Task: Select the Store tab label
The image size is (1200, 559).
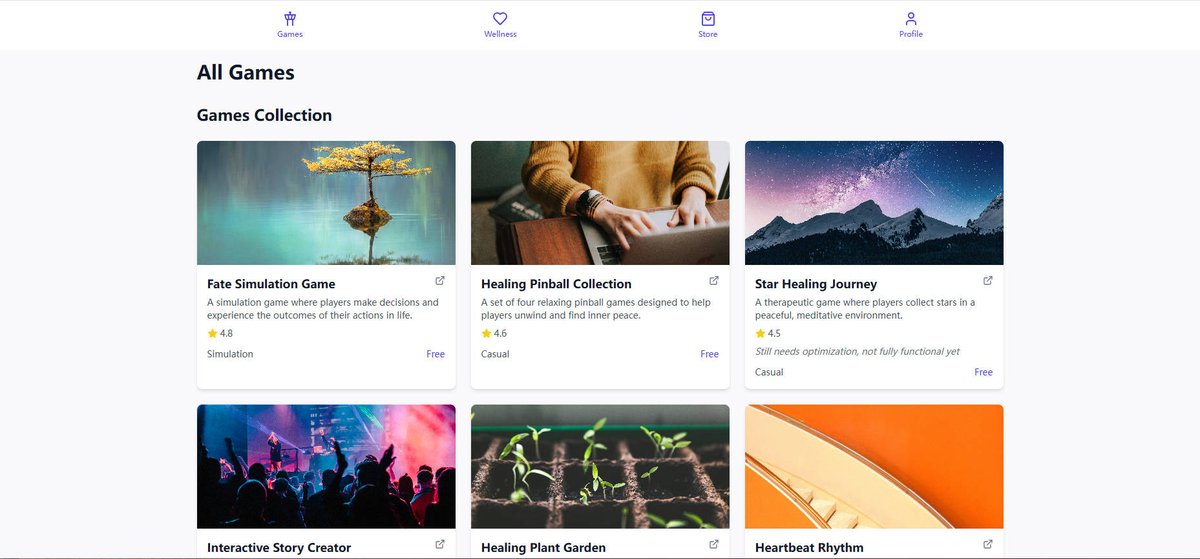Action: (708, 34)
